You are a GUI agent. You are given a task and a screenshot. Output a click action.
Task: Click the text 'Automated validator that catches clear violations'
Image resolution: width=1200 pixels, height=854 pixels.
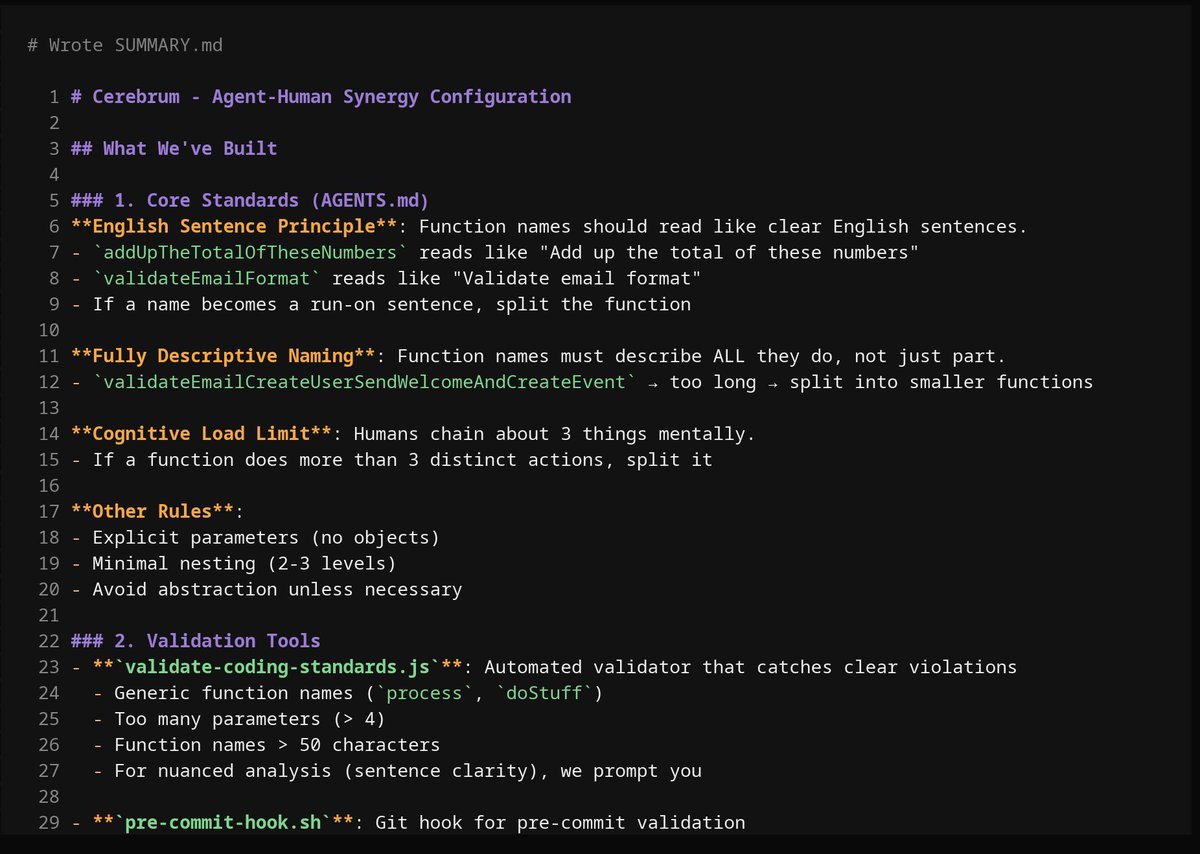point(750,667)
